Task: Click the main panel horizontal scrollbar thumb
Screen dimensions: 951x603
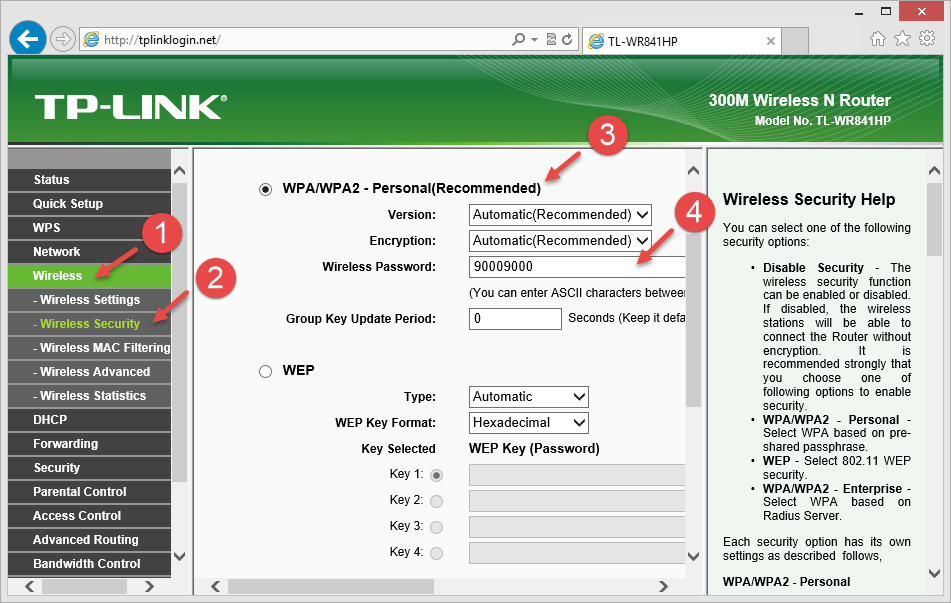Action: [331, 587]
